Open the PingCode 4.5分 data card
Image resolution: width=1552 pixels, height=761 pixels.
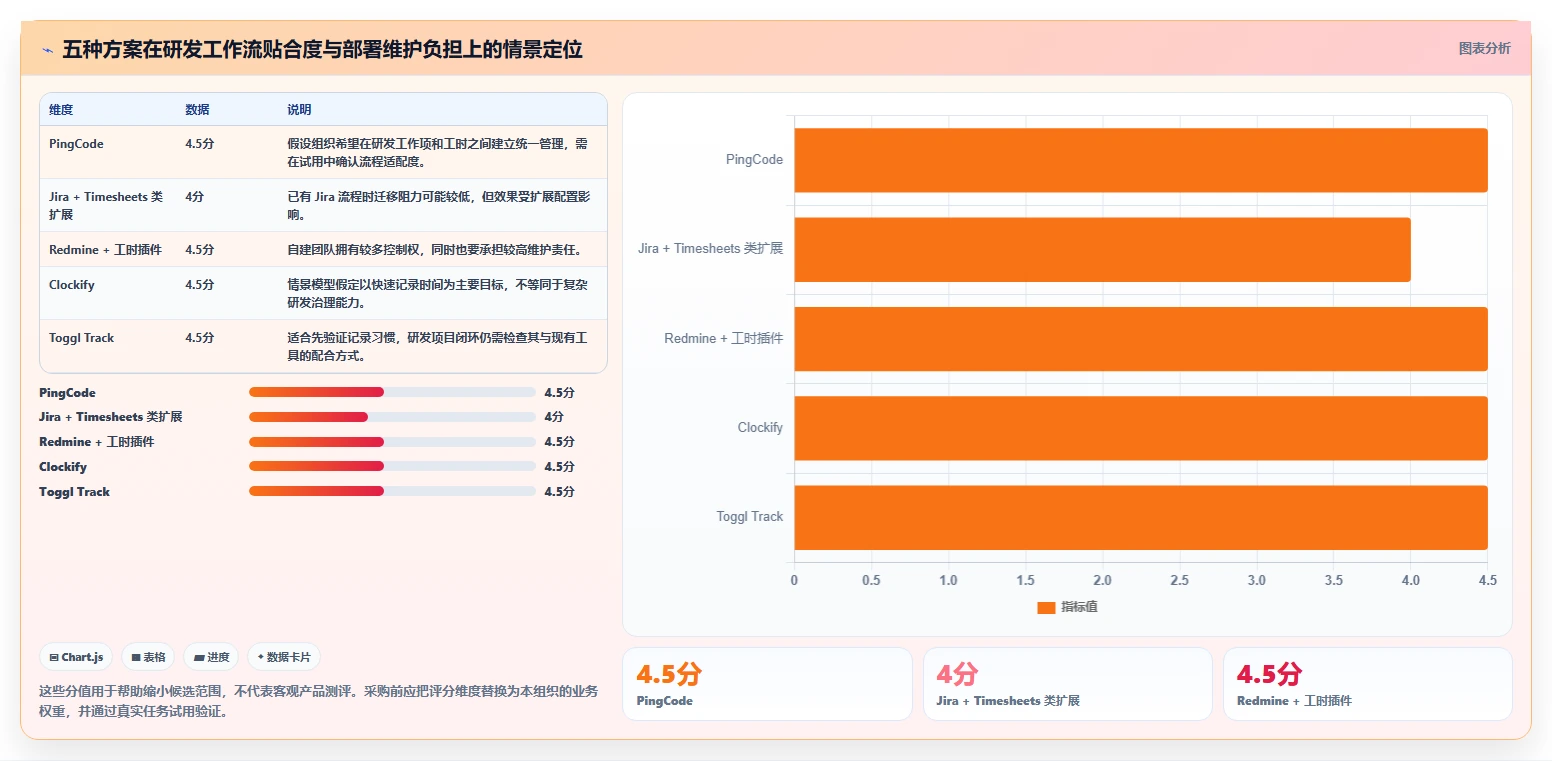click(x=767, y=684)
